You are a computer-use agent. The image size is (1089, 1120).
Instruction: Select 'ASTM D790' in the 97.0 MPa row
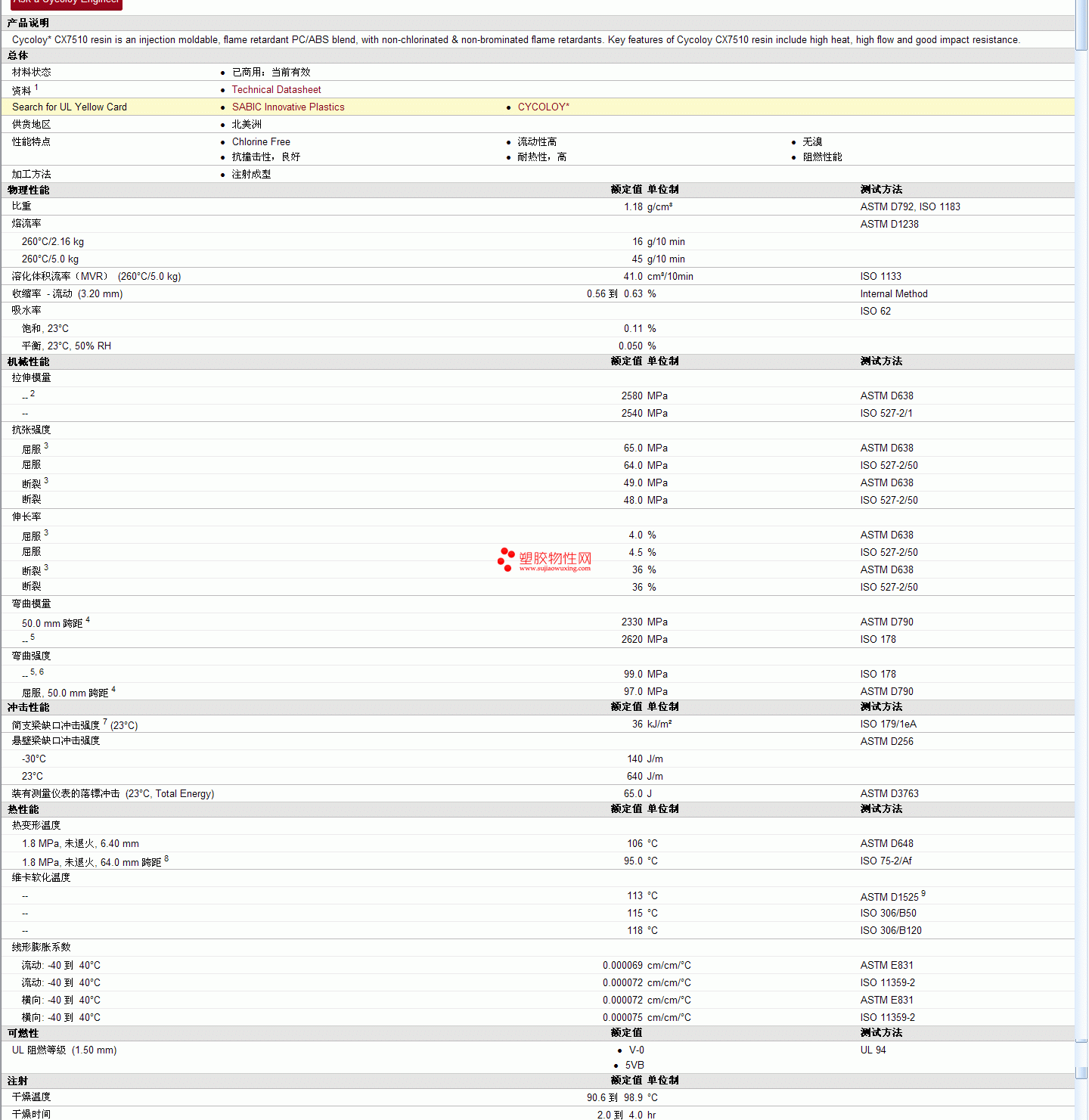point(887,691)
